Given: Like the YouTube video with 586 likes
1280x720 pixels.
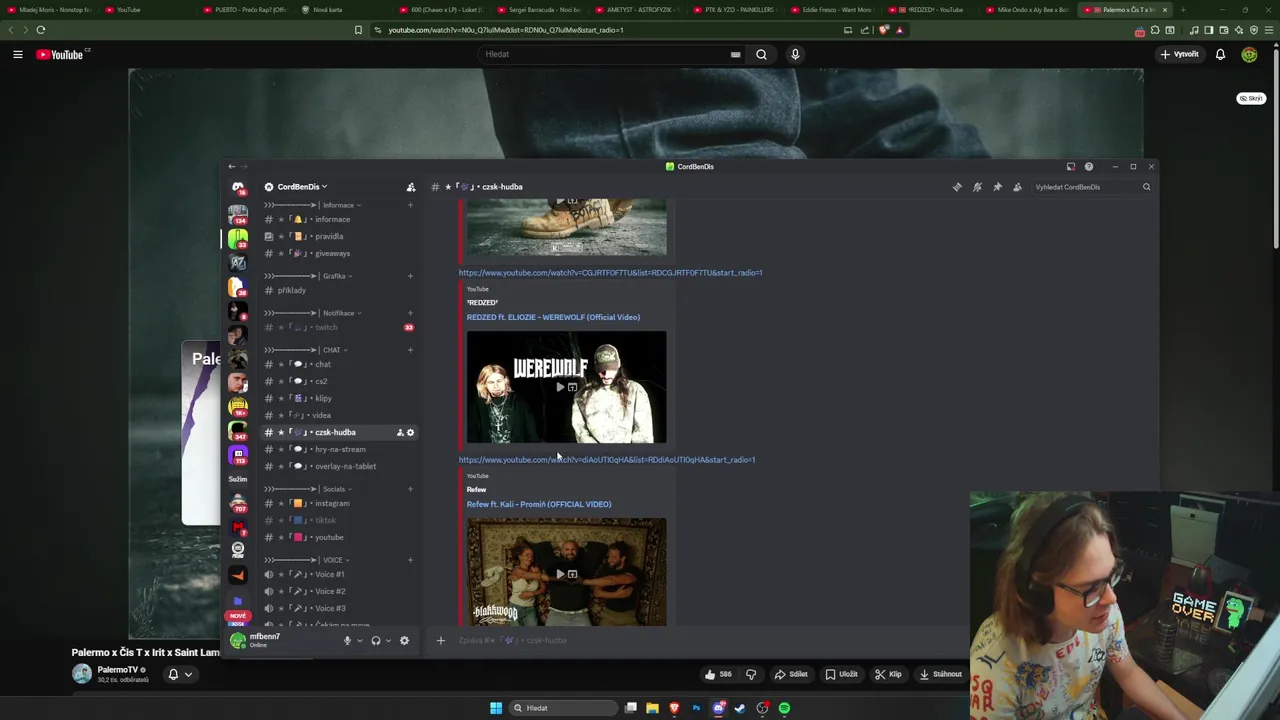Looking at the screenshot, I should [x=719, y=674].
